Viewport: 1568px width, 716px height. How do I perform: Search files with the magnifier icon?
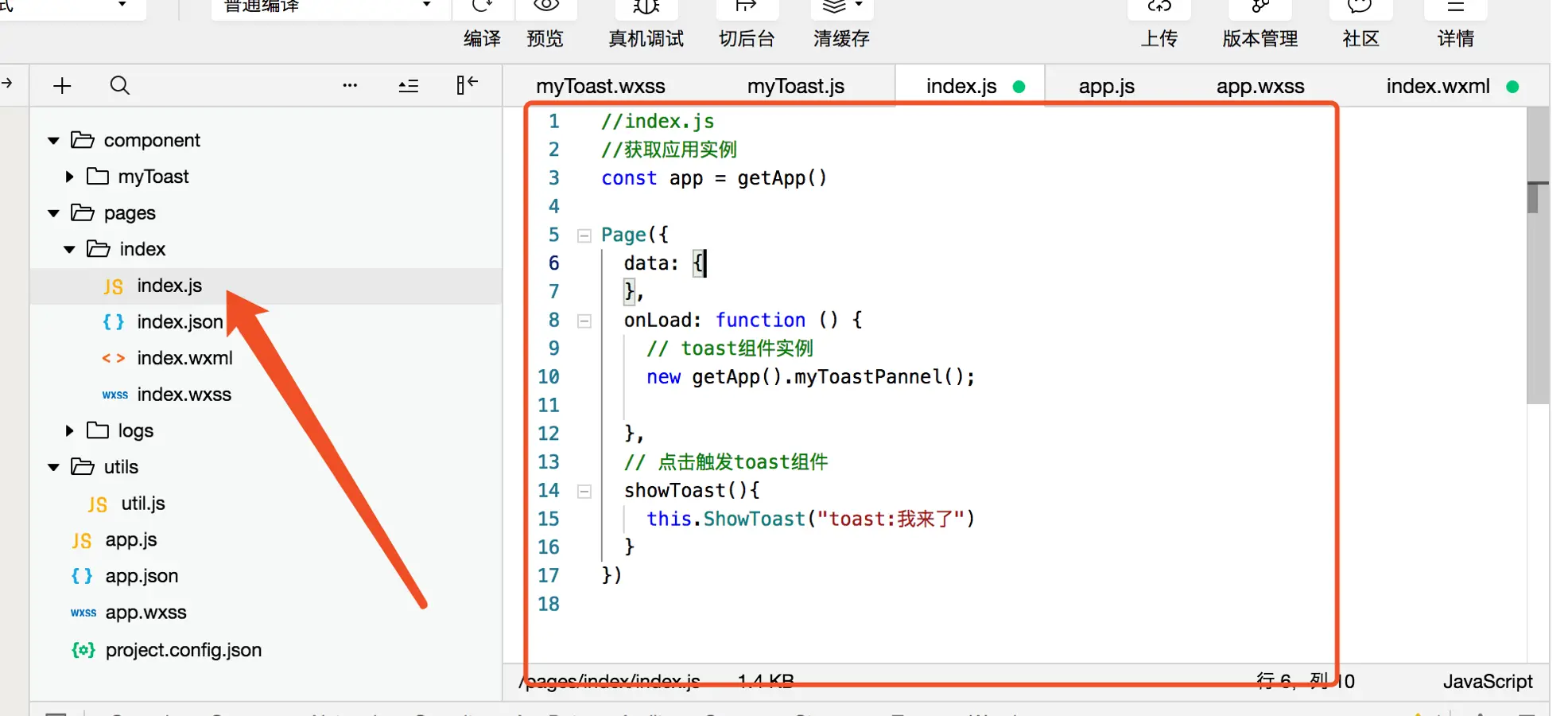[120, 86]
